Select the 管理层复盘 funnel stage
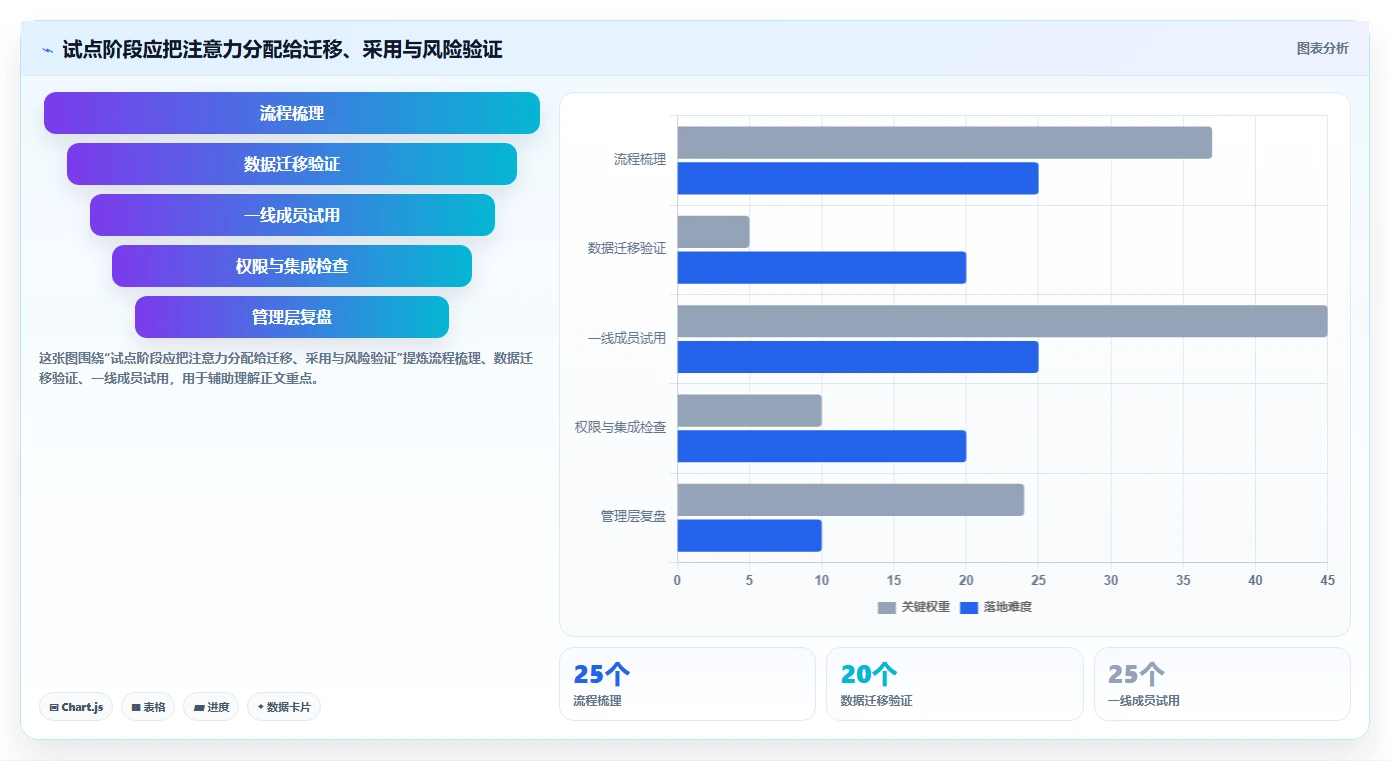The width and height of the screenshot is (1390, 761). point(292,317)
